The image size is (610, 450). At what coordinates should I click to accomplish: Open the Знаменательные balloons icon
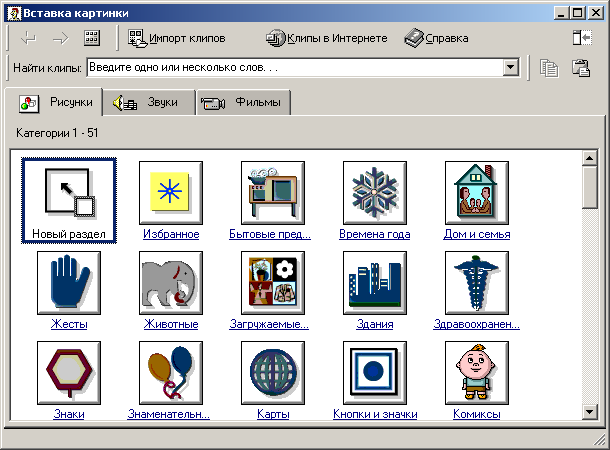pyautogui.click(x=171, y=373)
